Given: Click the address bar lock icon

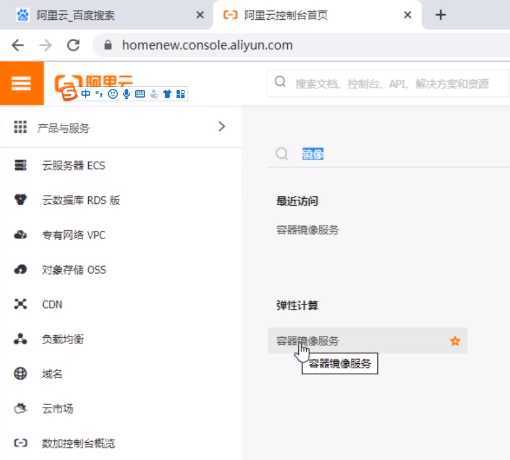Looking at the screenshot, I should point(108,45).
